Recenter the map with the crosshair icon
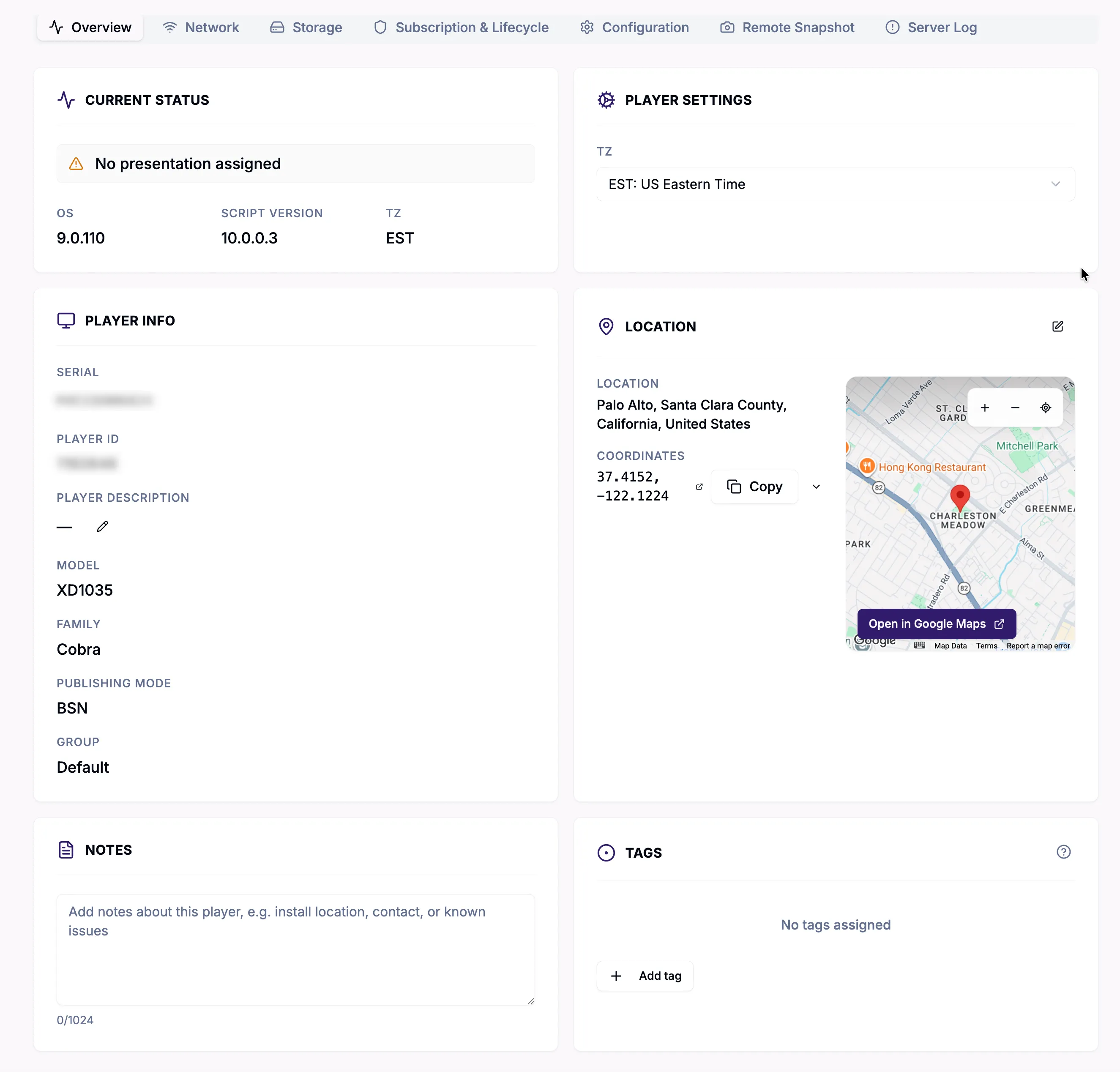The width and height of the screenshot is (1120, 1072). [x=1045, y=407]
